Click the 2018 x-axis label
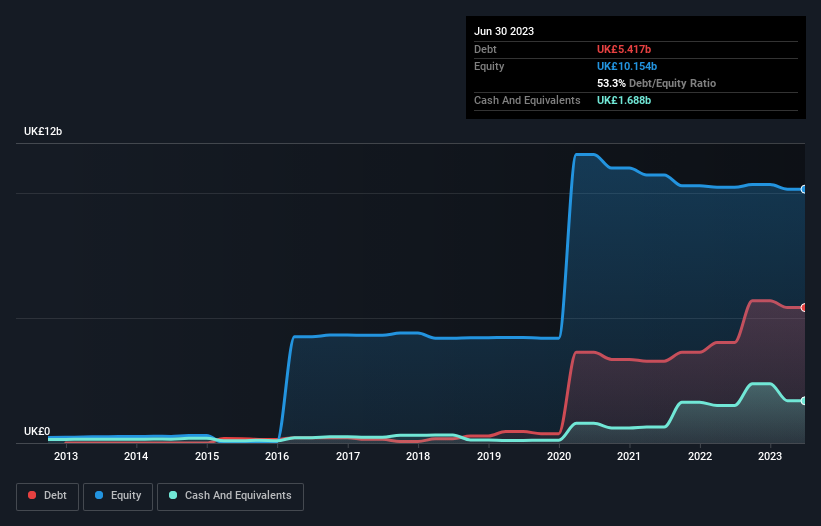The width and height of the screenshot is (821, 526). pyautogui.click(x=418, y=456)
